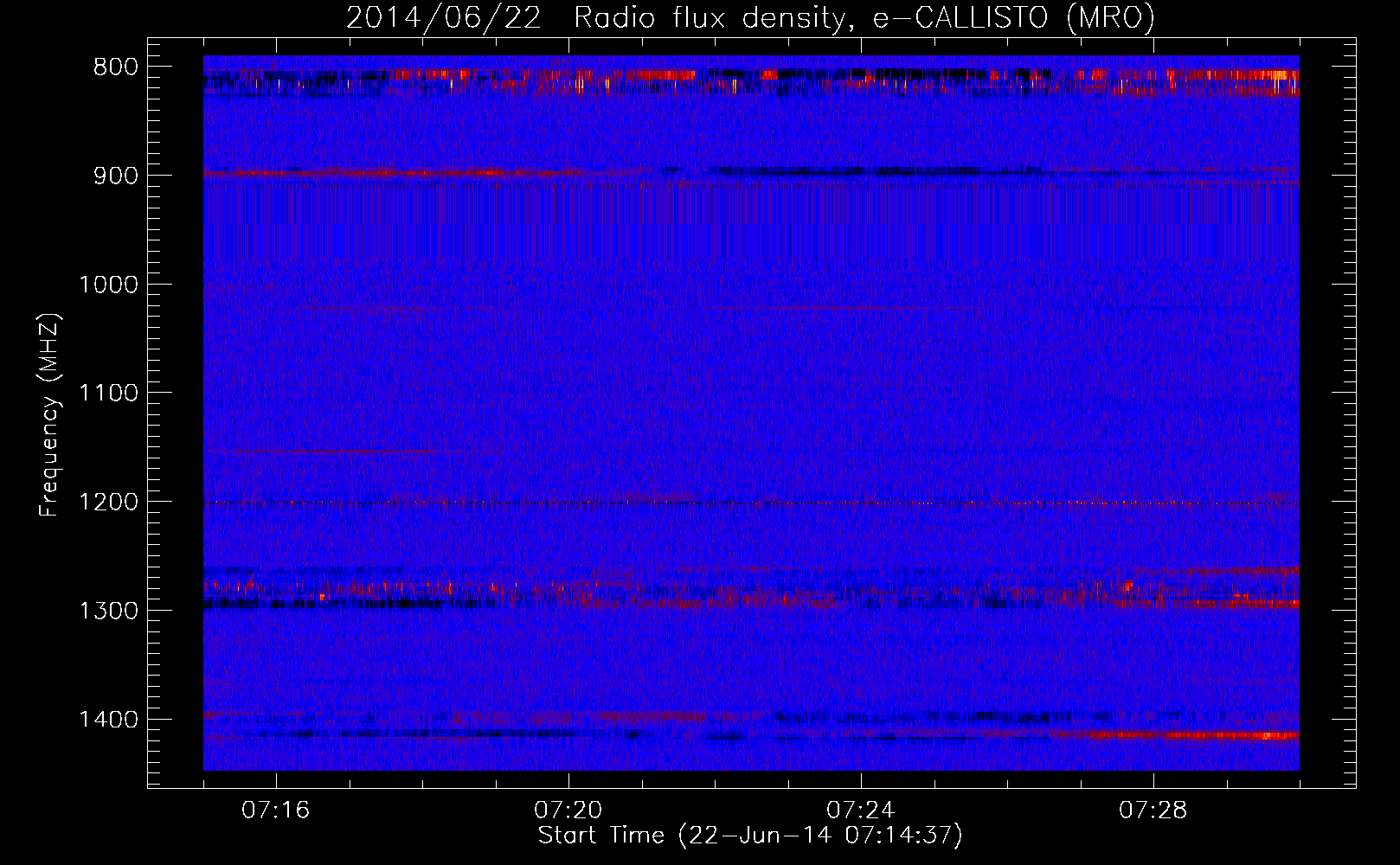Image resolution: width=1400 pixels, height=865 pixels.
Task: Click the 1200 frequency tick label
Action: click(x=108, y=503)
